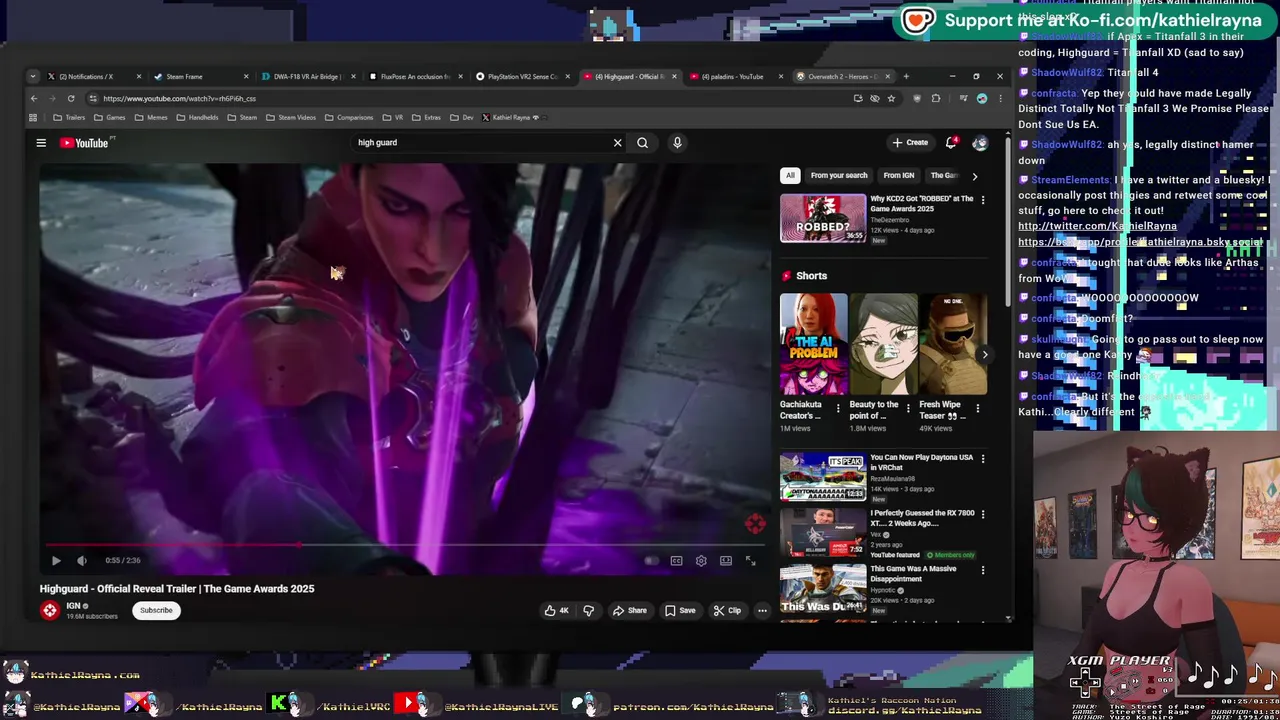Screen dimensions: 1280x720
Task: Open the Steam Videos bookmarks folder
Action: pos(290,118)
